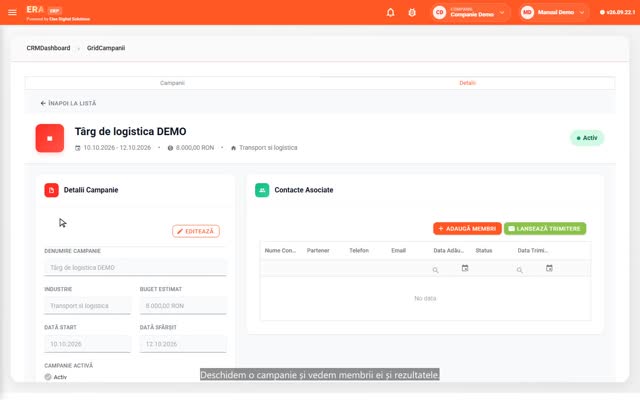Viewport: 640px width, 400px height.
Task: Open calendar picker in Data Adău... filter
Action: 465,268
